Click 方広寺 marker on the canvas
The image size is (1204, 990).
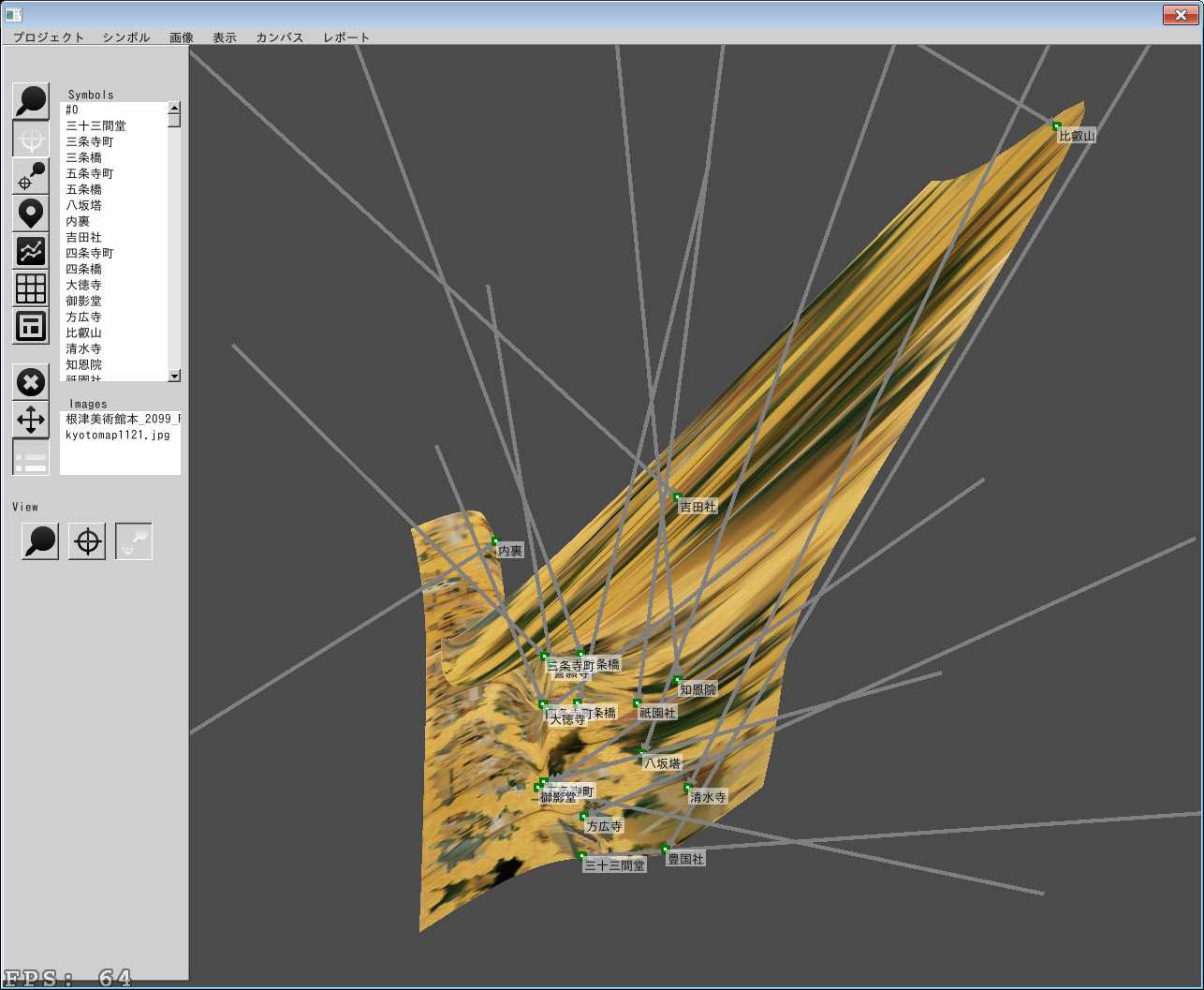[584, 817]
